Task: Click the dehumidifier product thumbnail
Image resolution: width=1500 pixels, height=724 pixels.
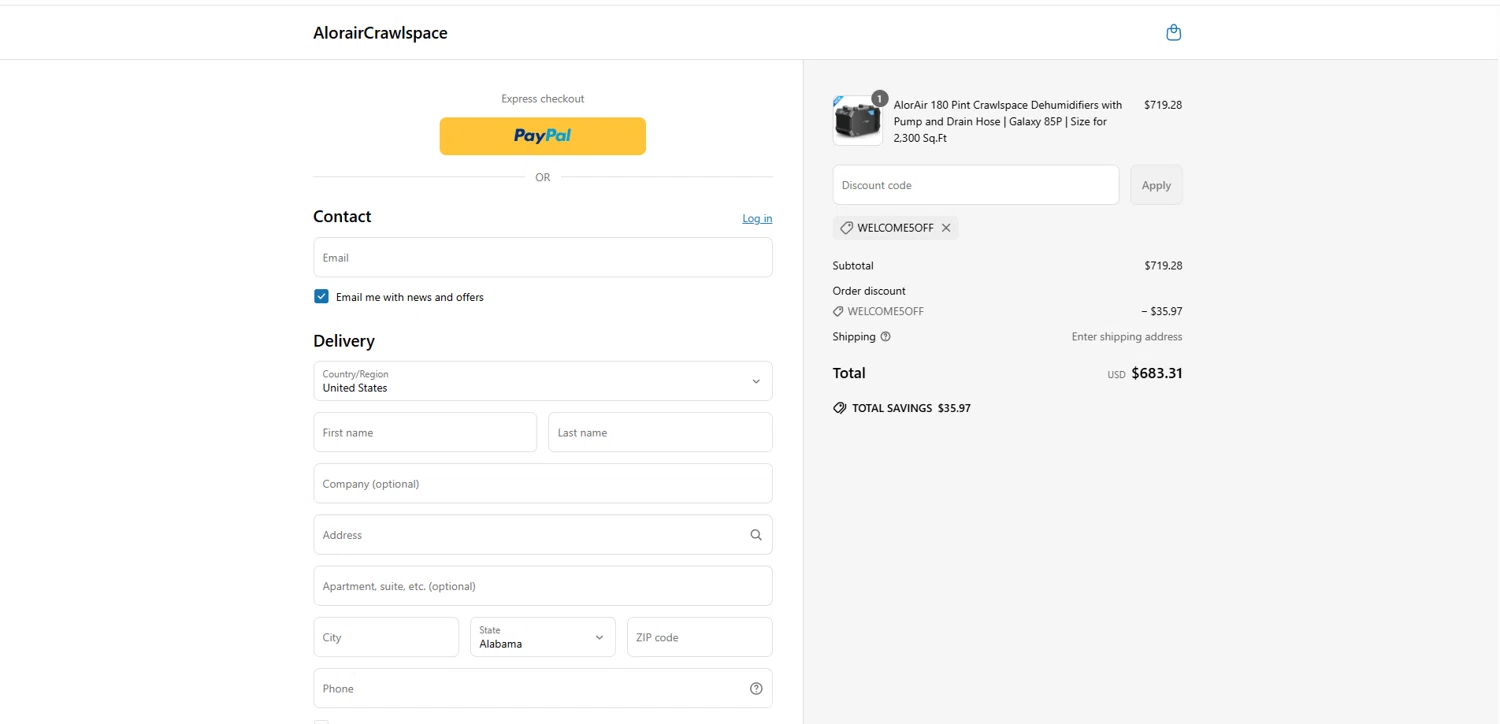Action: pos(858,121)
